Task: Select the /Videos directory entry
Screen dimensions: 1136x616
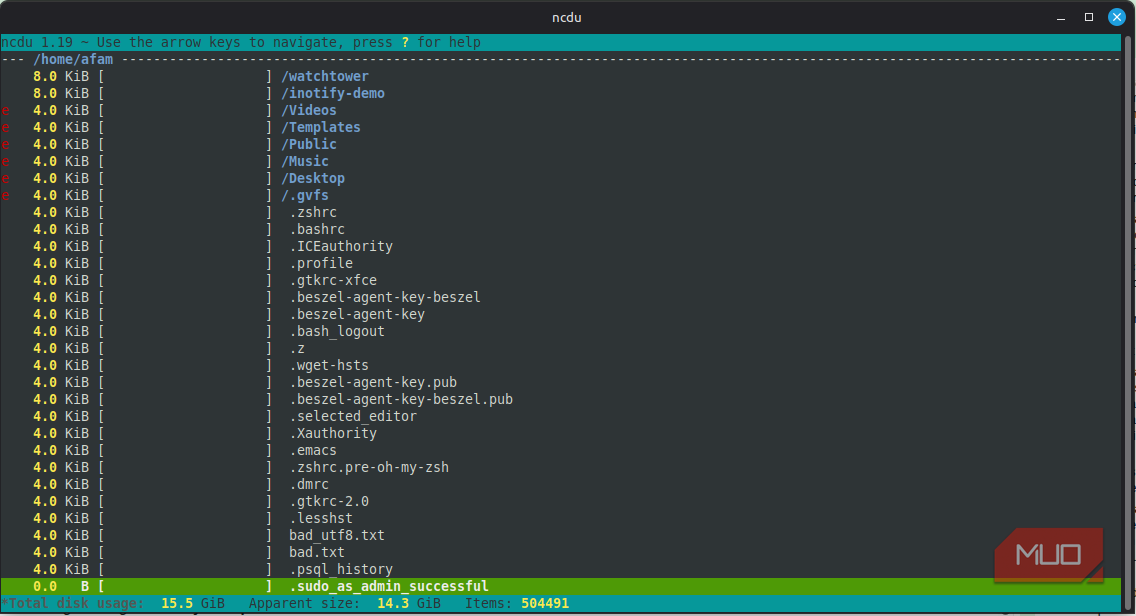Action: 309,110
